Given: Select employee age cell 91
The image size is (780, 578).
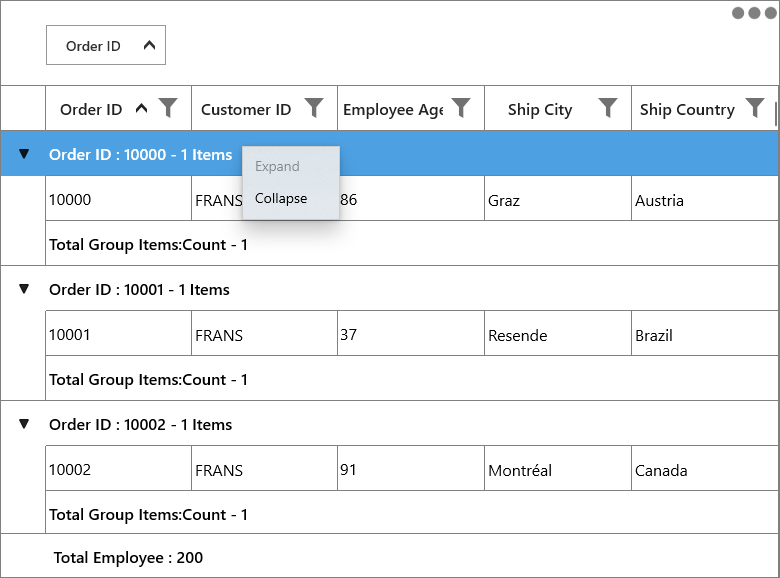Looking at the screenshot, I should pos(411,468).
